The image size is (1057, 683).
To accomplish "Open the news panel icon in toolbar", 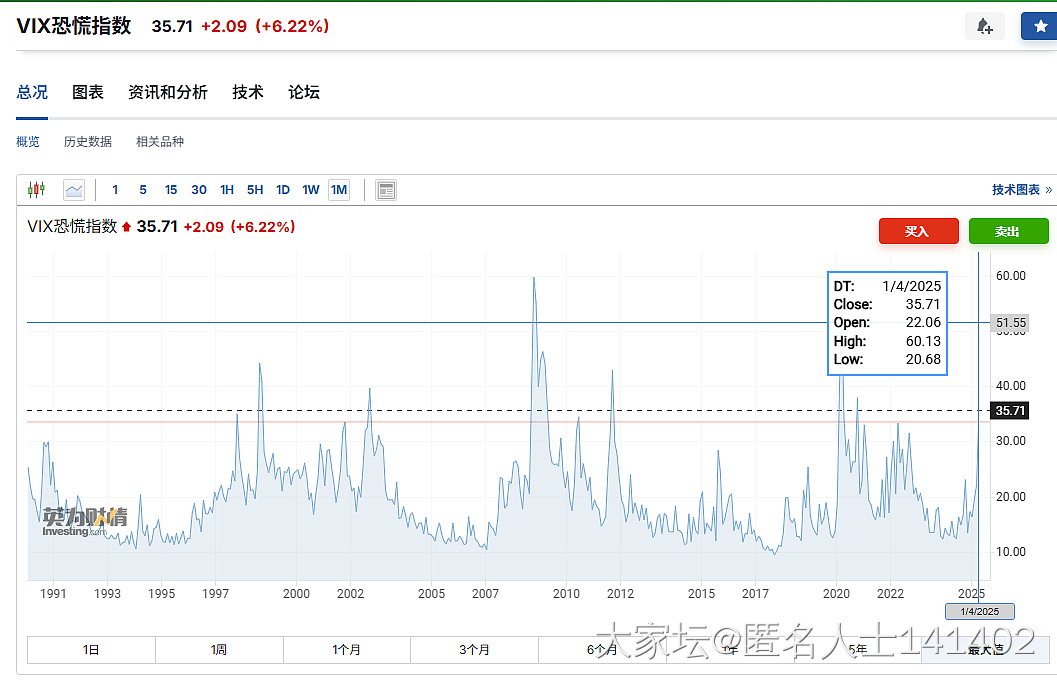I will (x=386, y=190).
